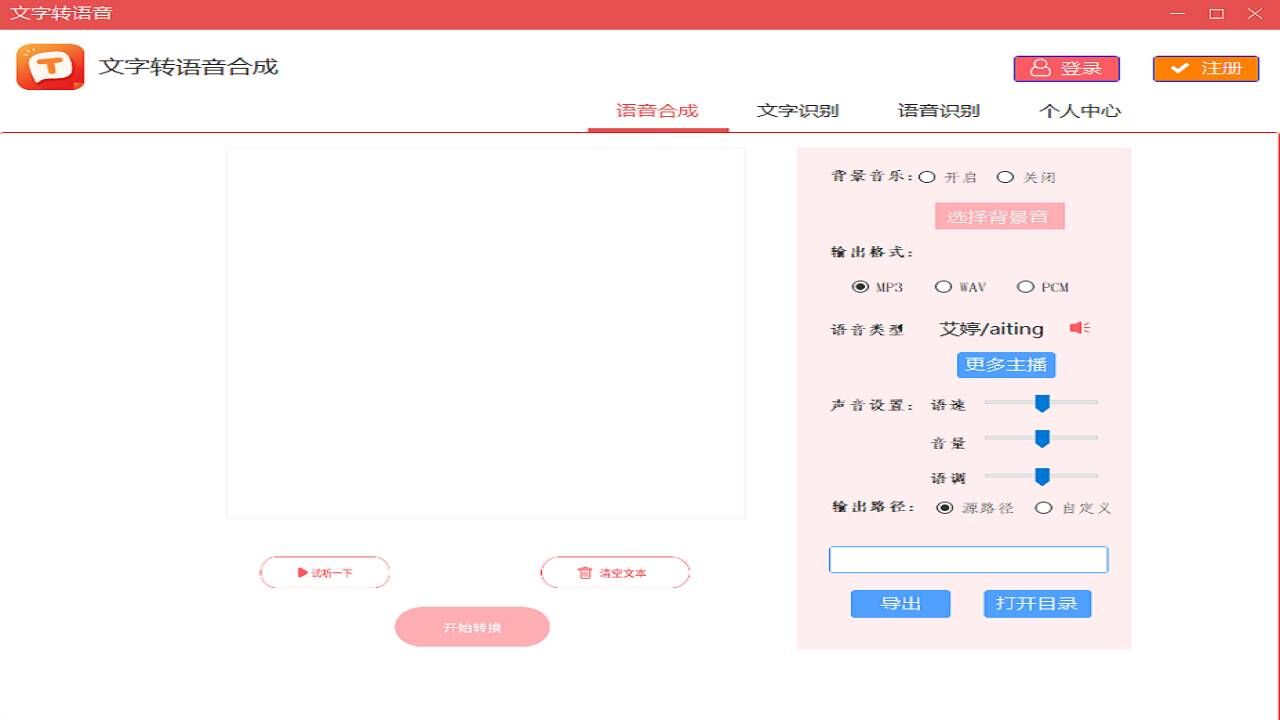1280x720 pixels.
Task: Click the trash icon on 清空文本 button
Action: pos(585,572)
